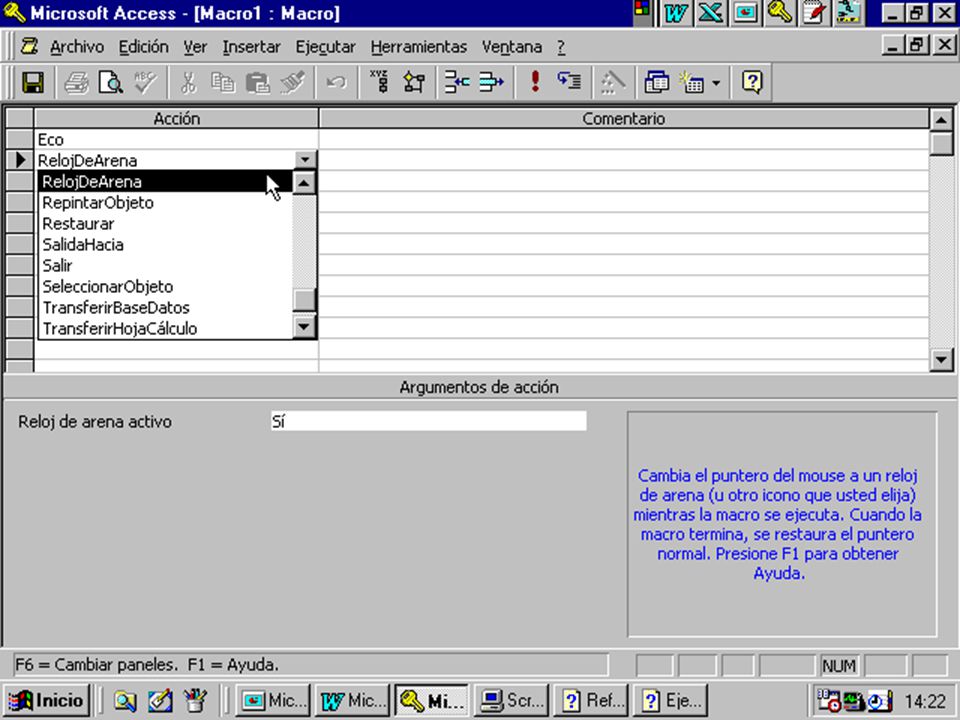
Task: Switch to the PowerPoint "Mic..." taskbar button
Action: 272,700
